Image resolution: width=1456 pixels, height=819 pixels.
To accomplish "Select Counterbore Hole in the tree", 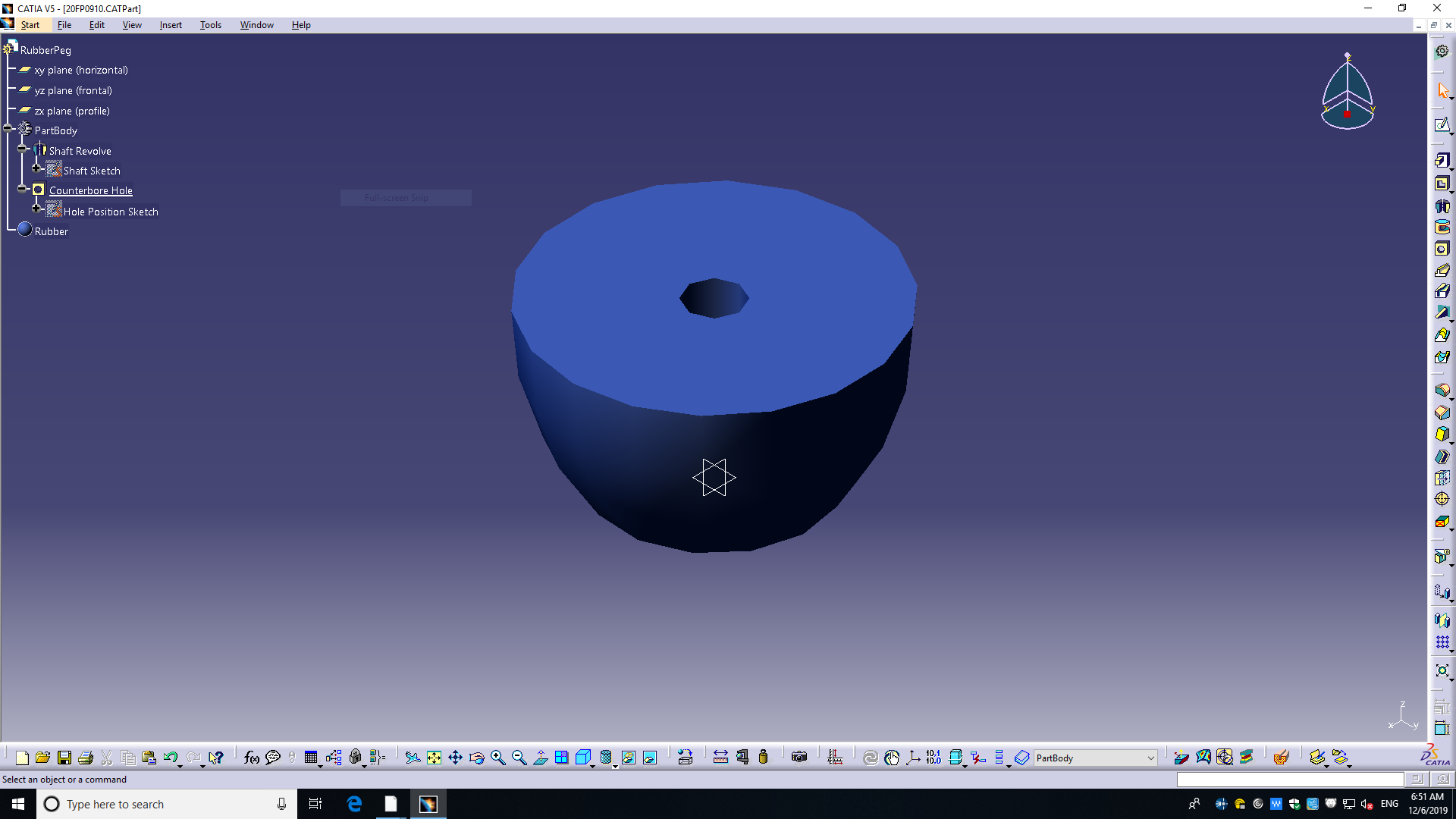I will pos(90,191).
